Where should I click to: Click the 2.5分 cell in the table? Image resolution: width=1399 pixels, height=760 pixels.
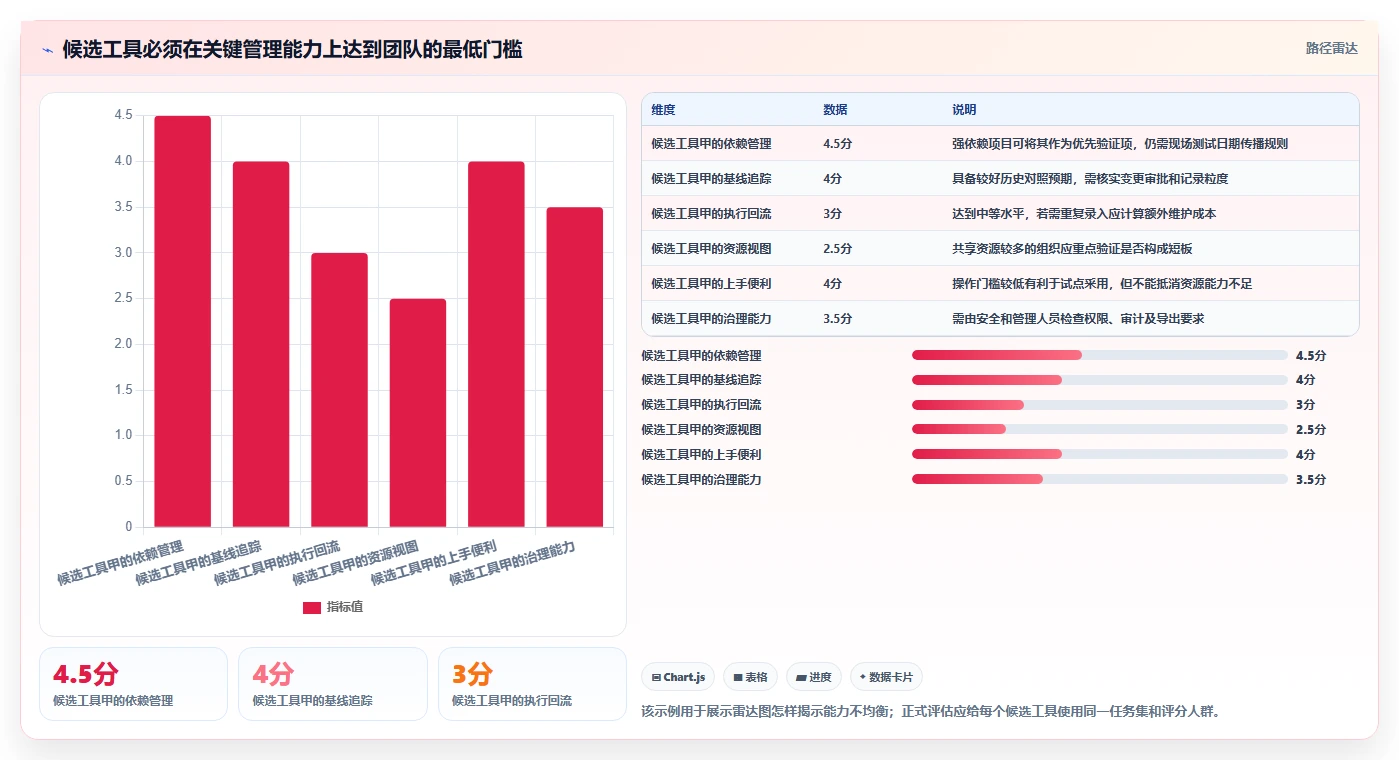(x=838, y=248)
